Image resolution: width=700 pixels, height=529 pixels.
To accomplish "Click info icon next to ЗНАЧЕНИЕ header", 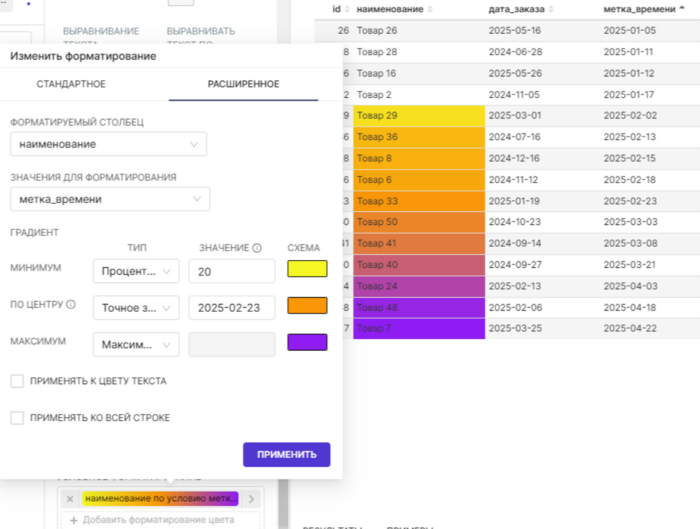I will click(257, 248).
